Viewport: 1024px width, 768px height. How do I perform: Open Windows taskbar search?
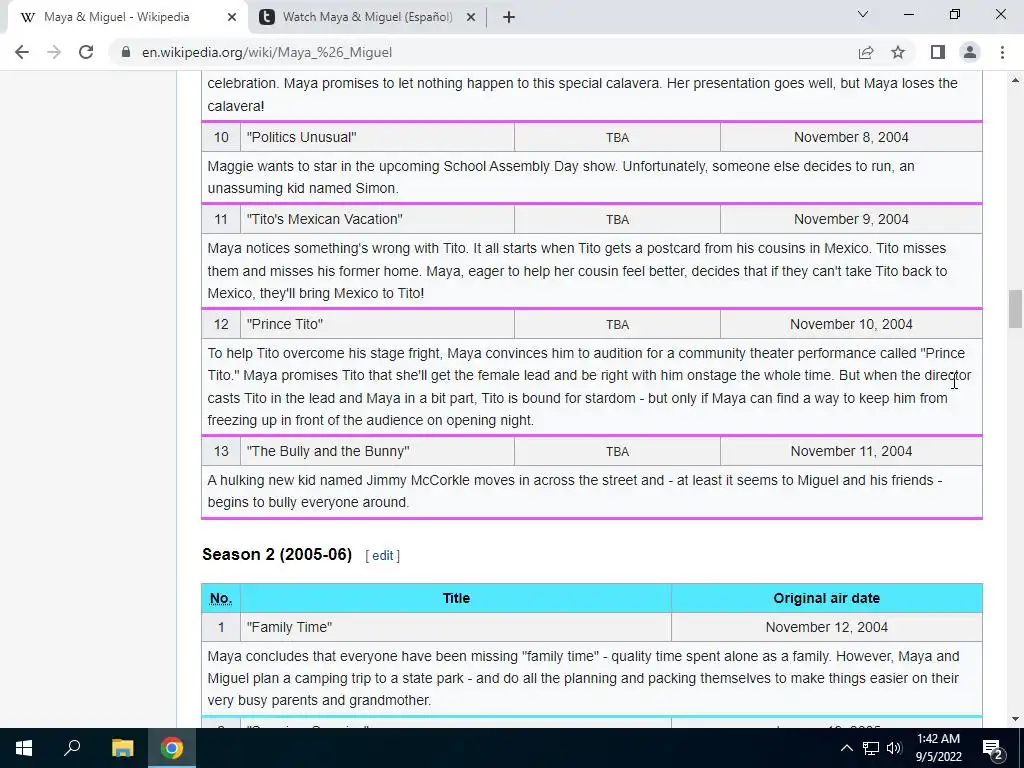pos(72,748)
